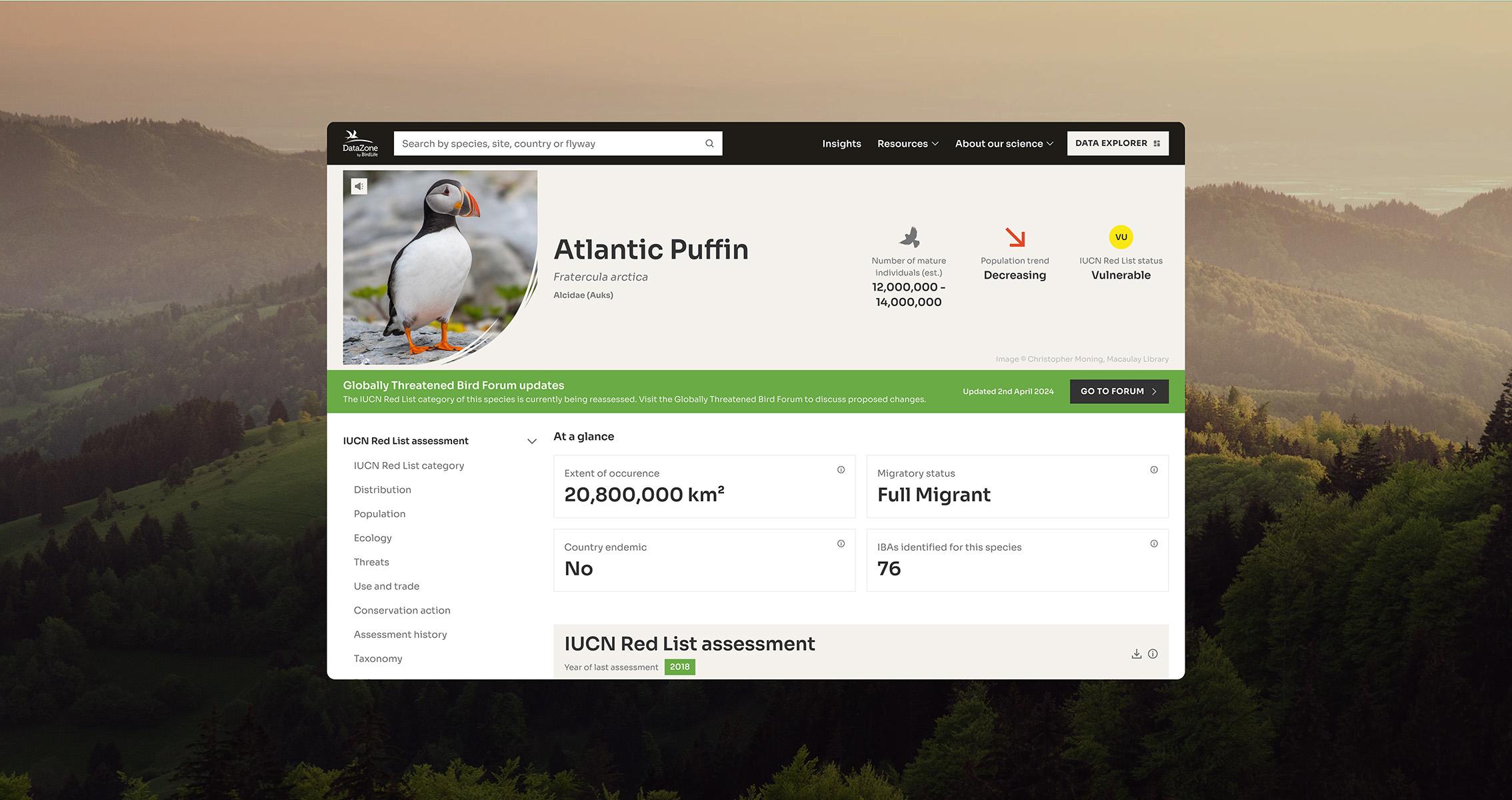Click the DataZone by BirdLife logo
1512x800 pixels.
(x=360, y=143)
